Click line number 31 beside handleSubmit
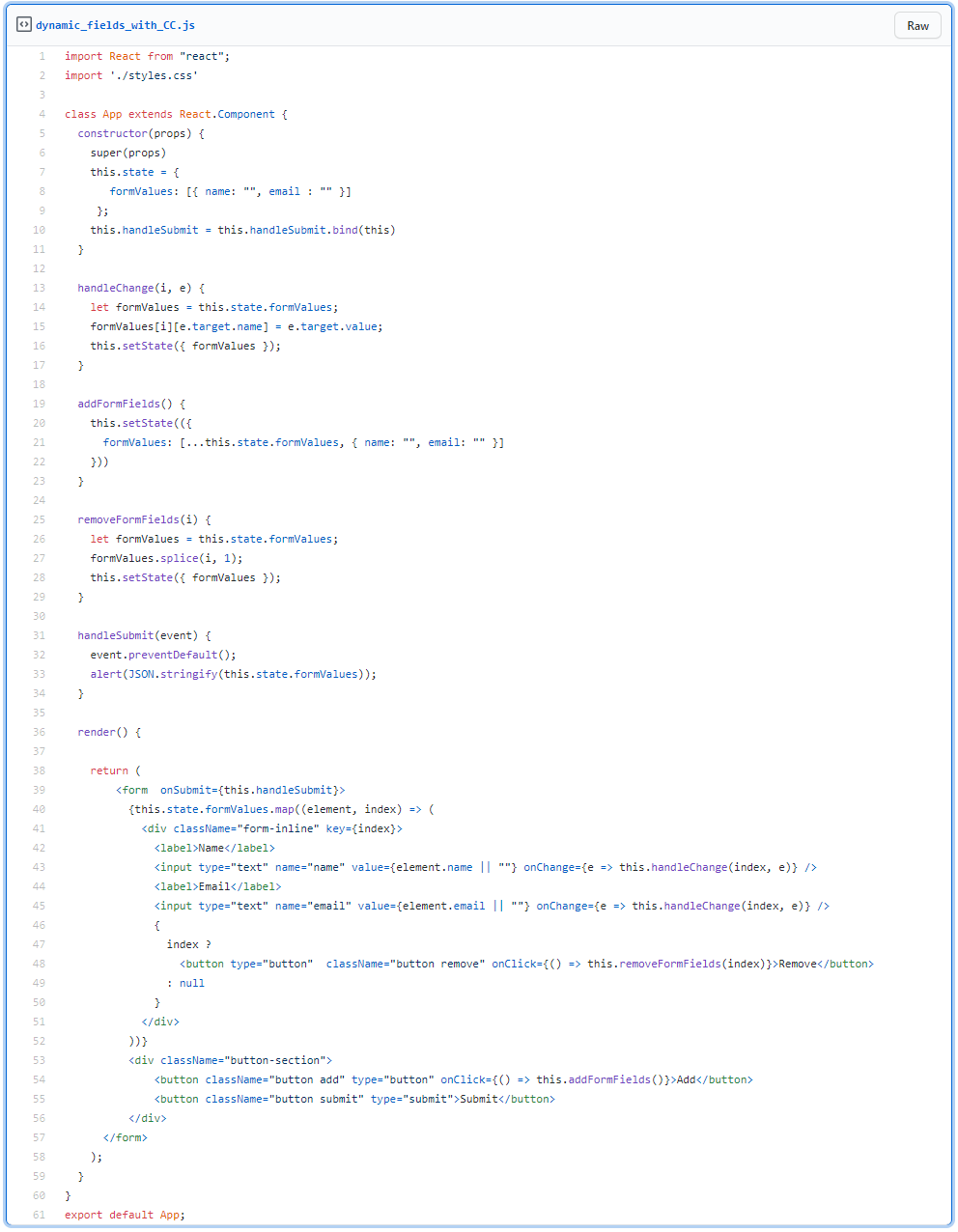This screenshot has height=1232, width=958. point(40,635)
